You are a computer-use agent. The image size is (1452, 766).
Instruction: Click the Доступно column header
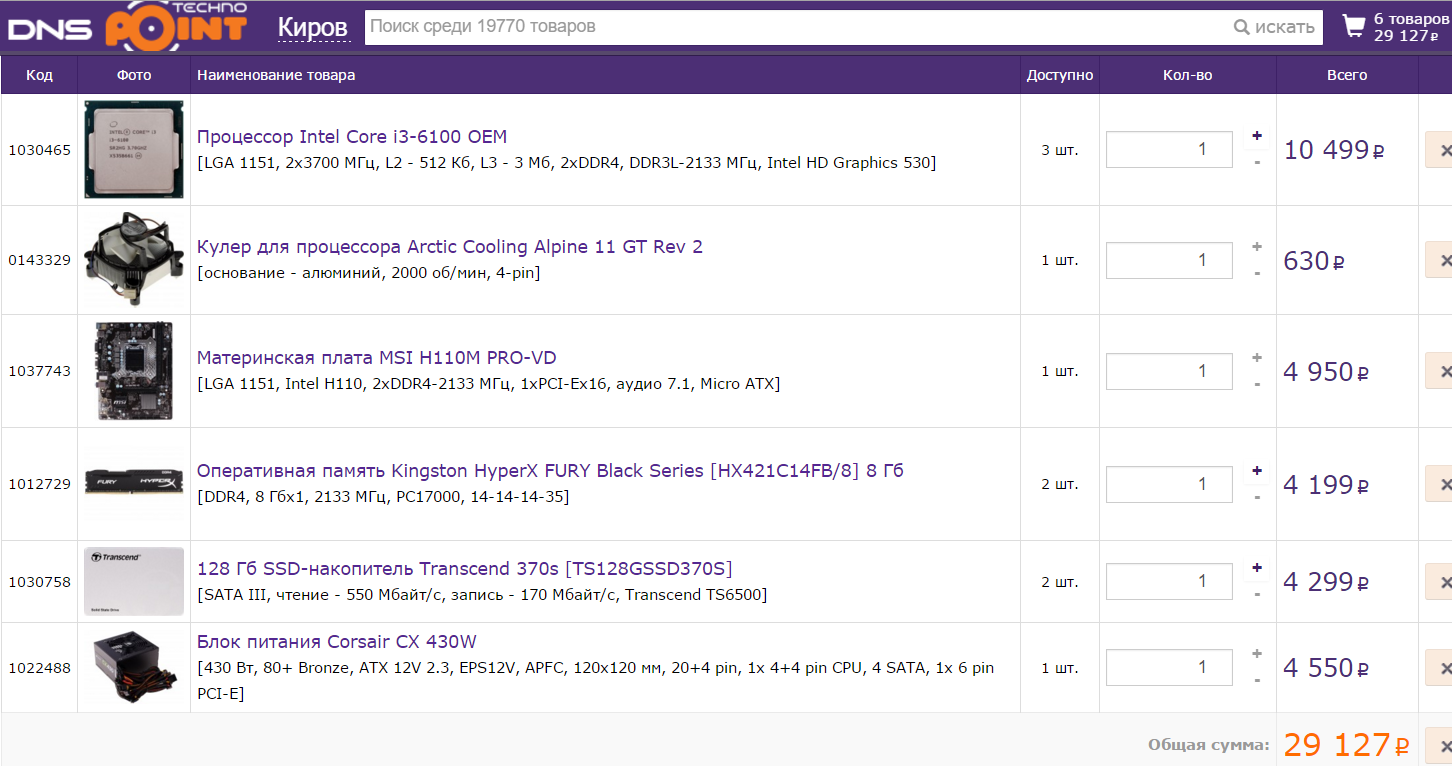click(x=1060, y=75)
